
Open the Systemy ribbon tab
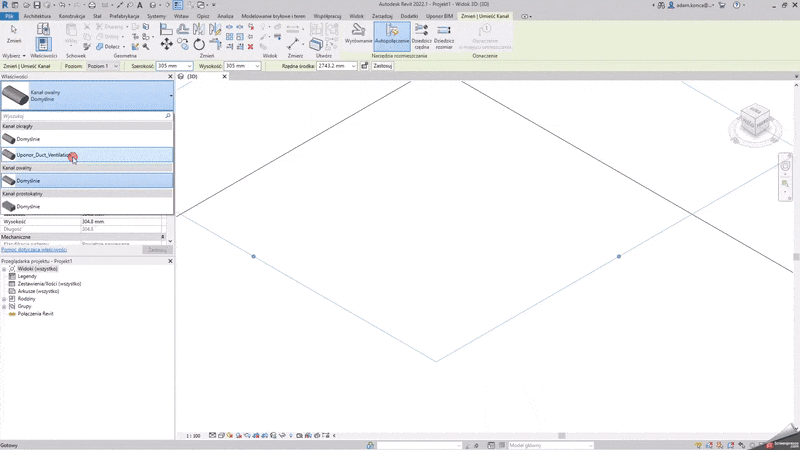[156, 16]
